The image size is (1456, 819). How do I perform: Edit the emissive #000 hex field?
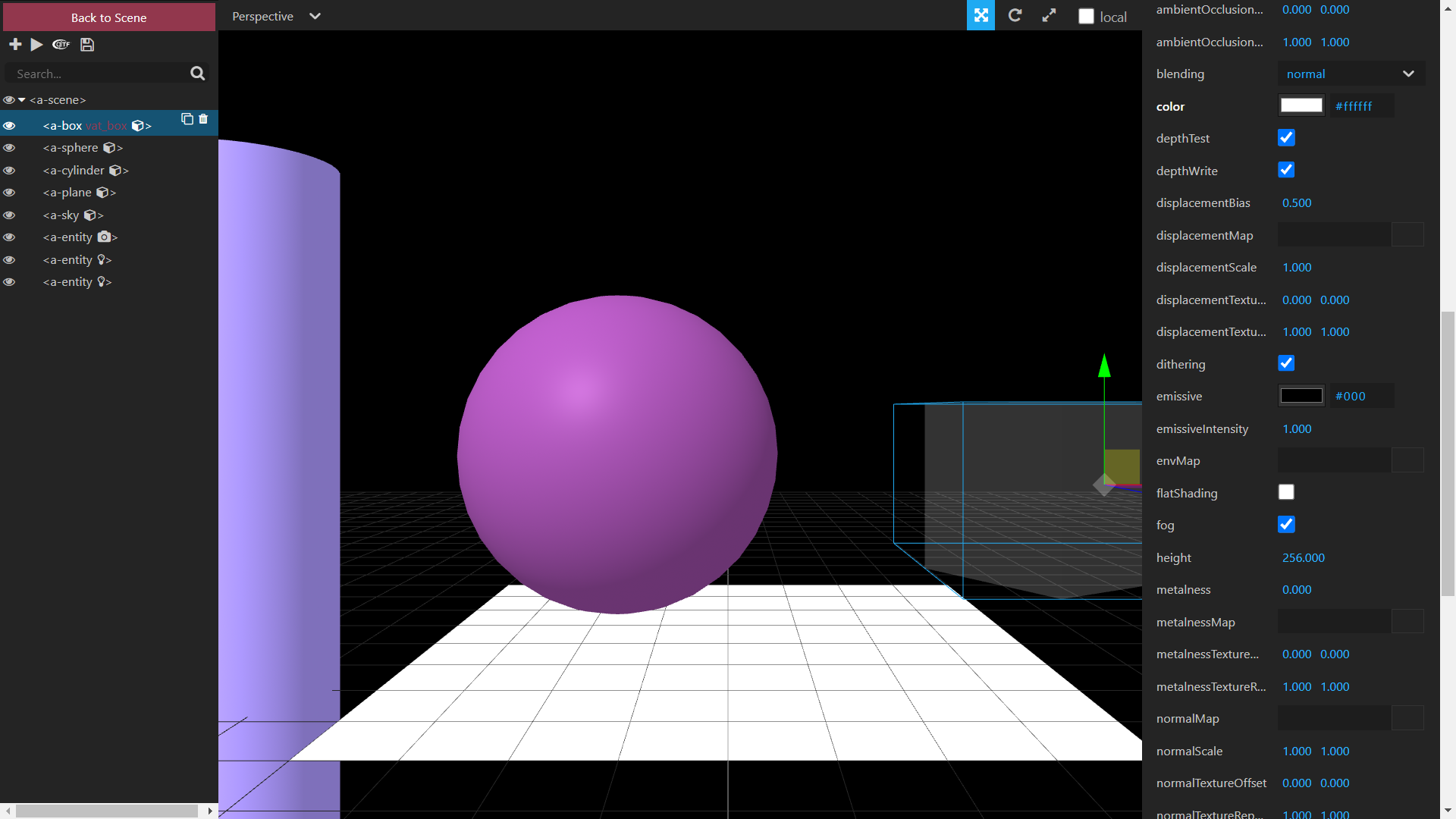(x=1362, y=396)
